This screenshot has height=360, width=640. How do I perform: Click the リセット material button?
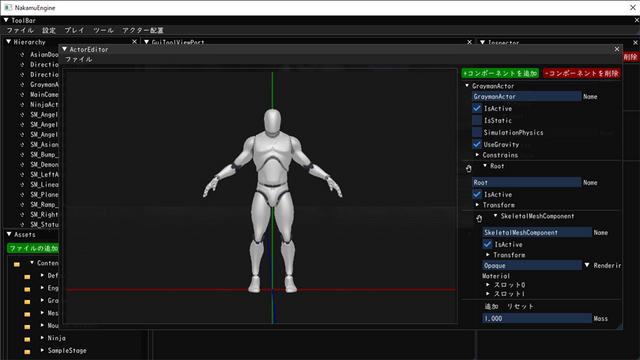tap(520, 307)
